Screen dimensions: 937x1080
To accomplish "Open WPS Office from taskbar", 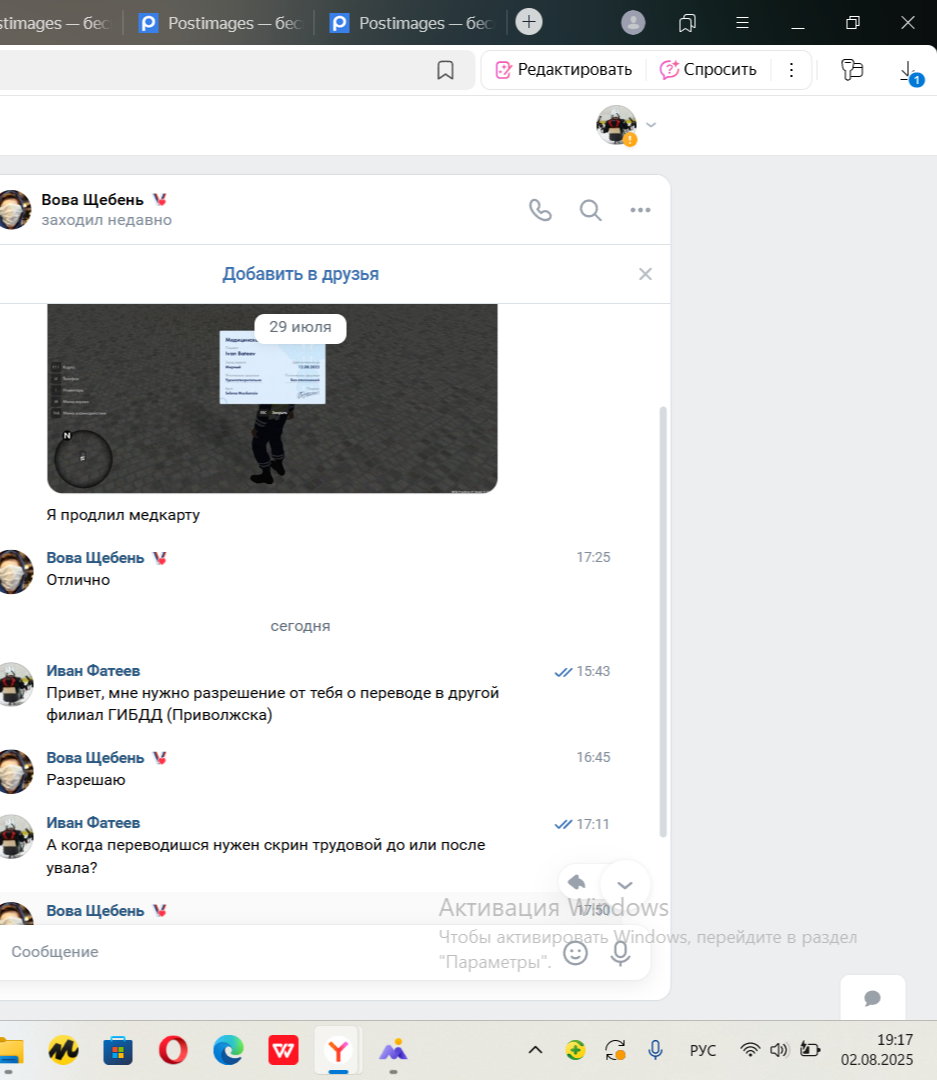I will point(283,1050).
